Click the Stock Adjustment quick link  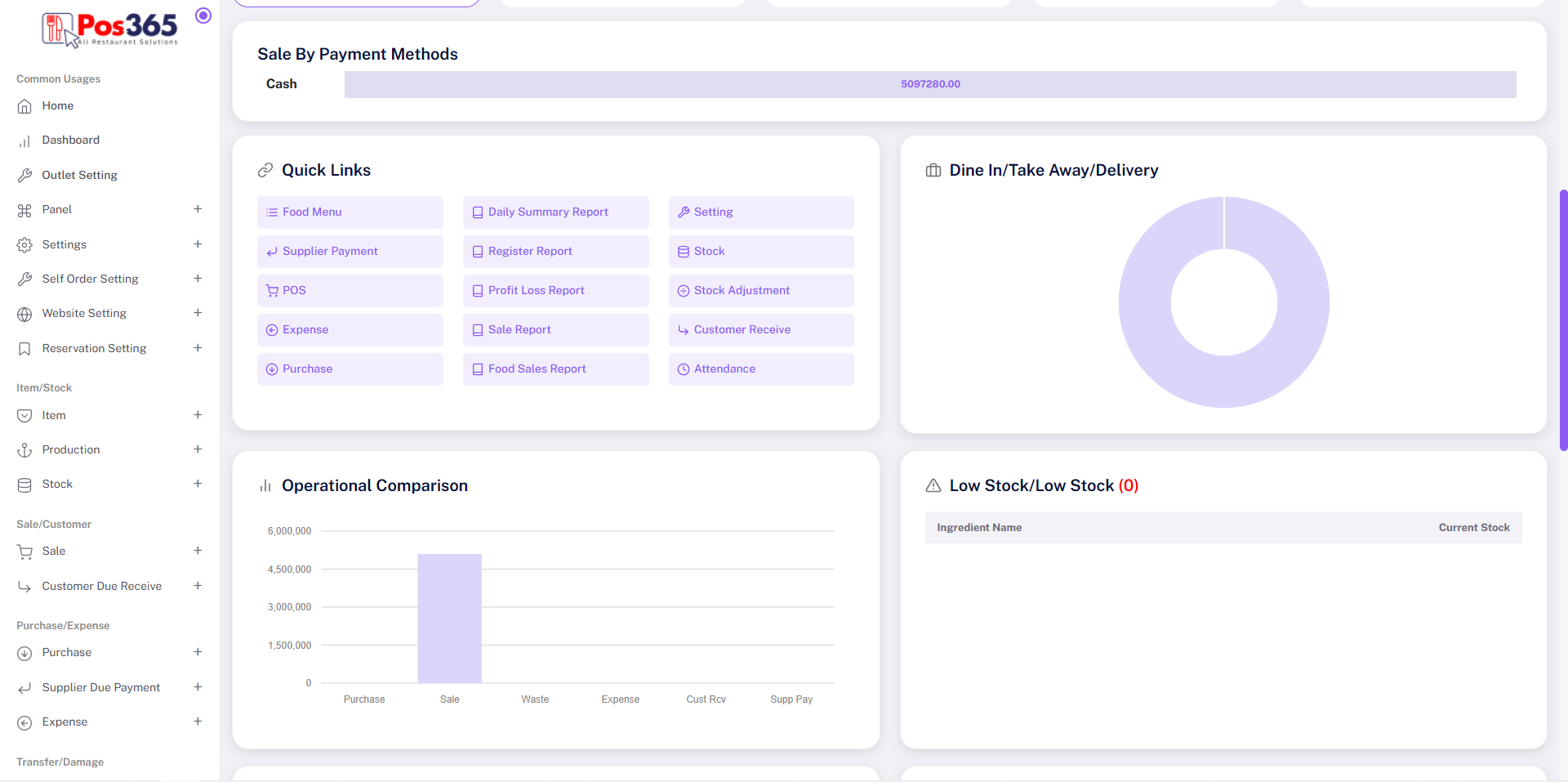click(x=760, y=291)
